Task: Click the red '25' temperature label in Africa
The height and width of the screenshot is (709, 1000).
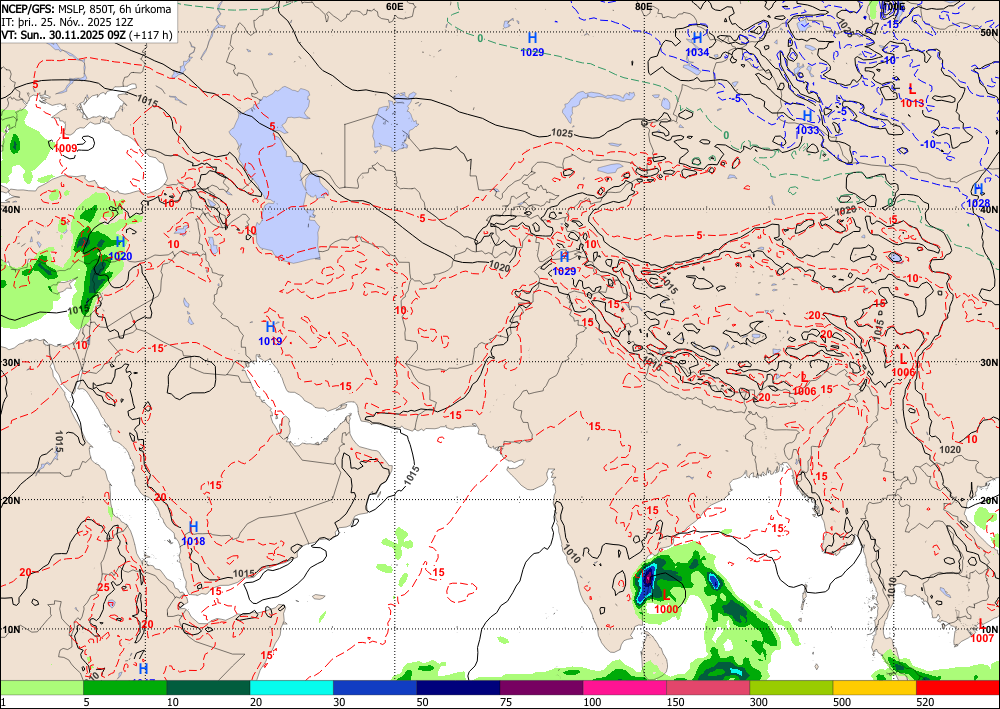Action: click(103, 587)
